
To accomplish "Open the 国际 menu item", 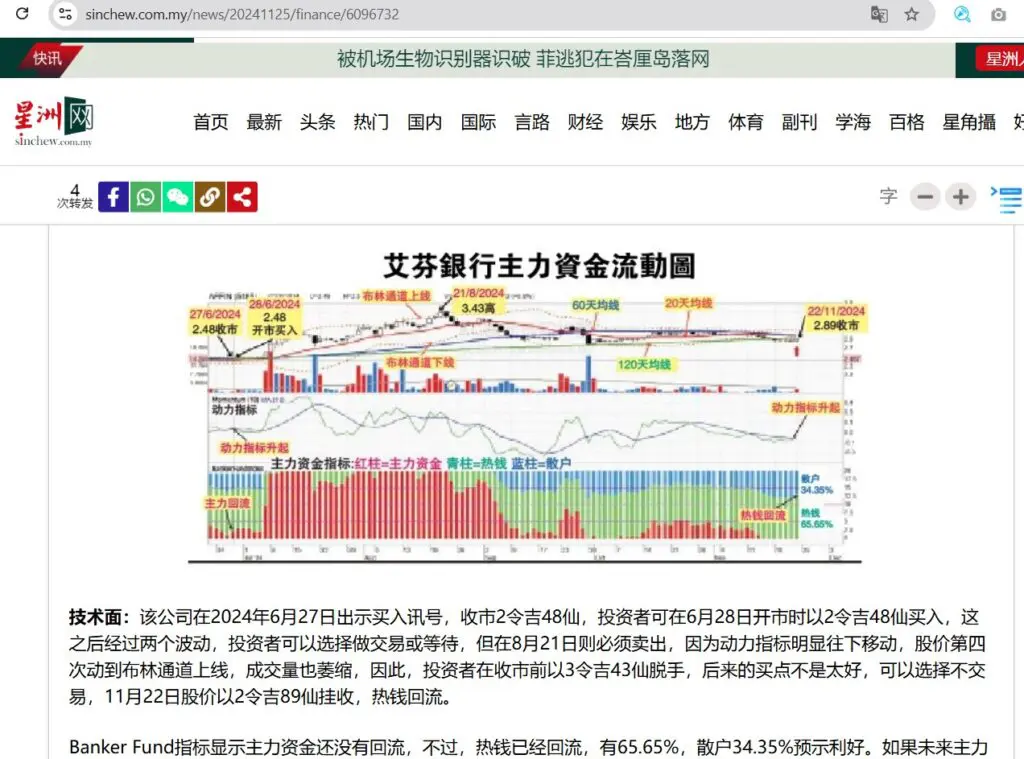I will 478,121.
